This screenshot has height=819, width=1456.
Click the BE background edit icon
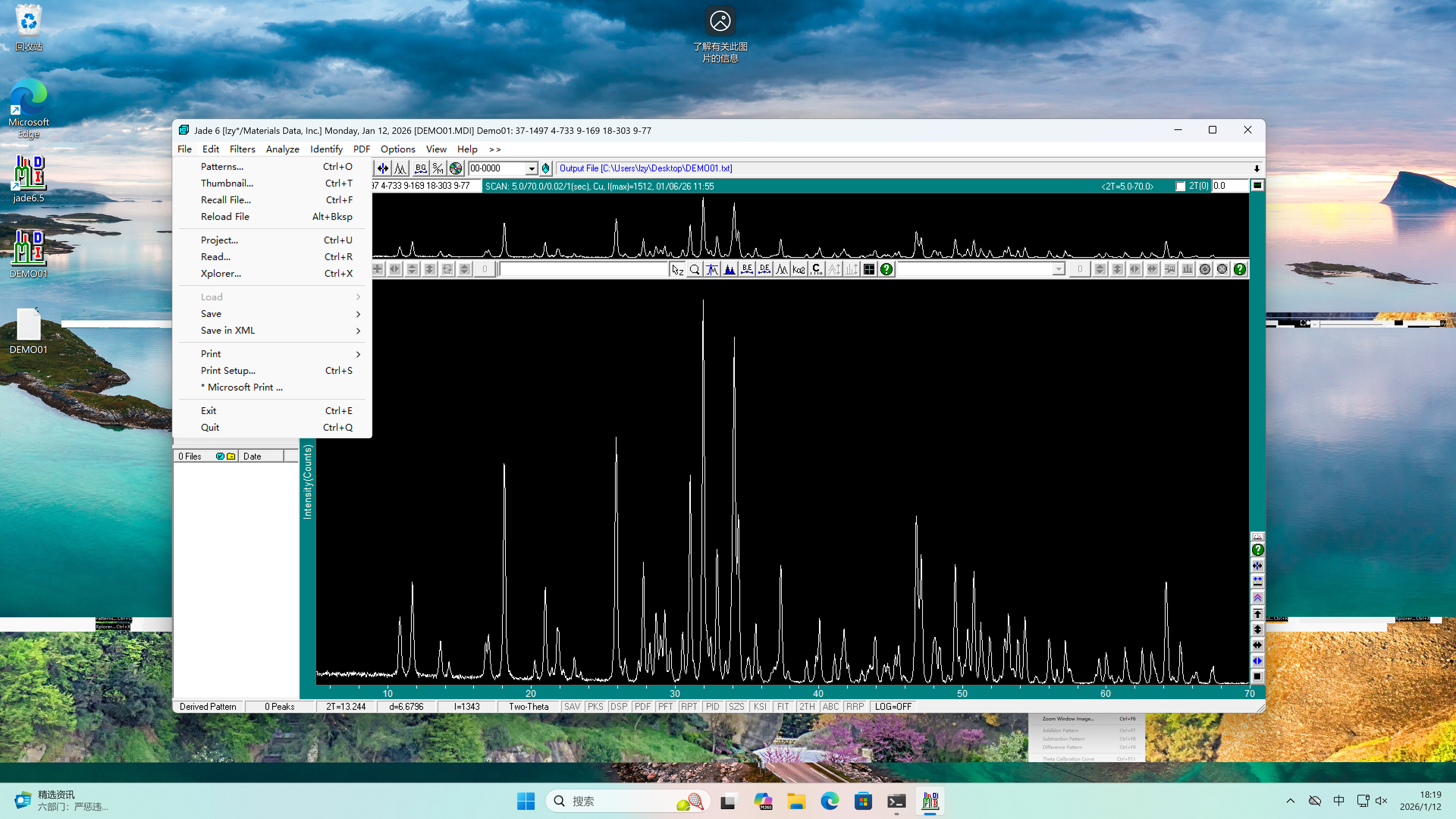pos(747,270)
